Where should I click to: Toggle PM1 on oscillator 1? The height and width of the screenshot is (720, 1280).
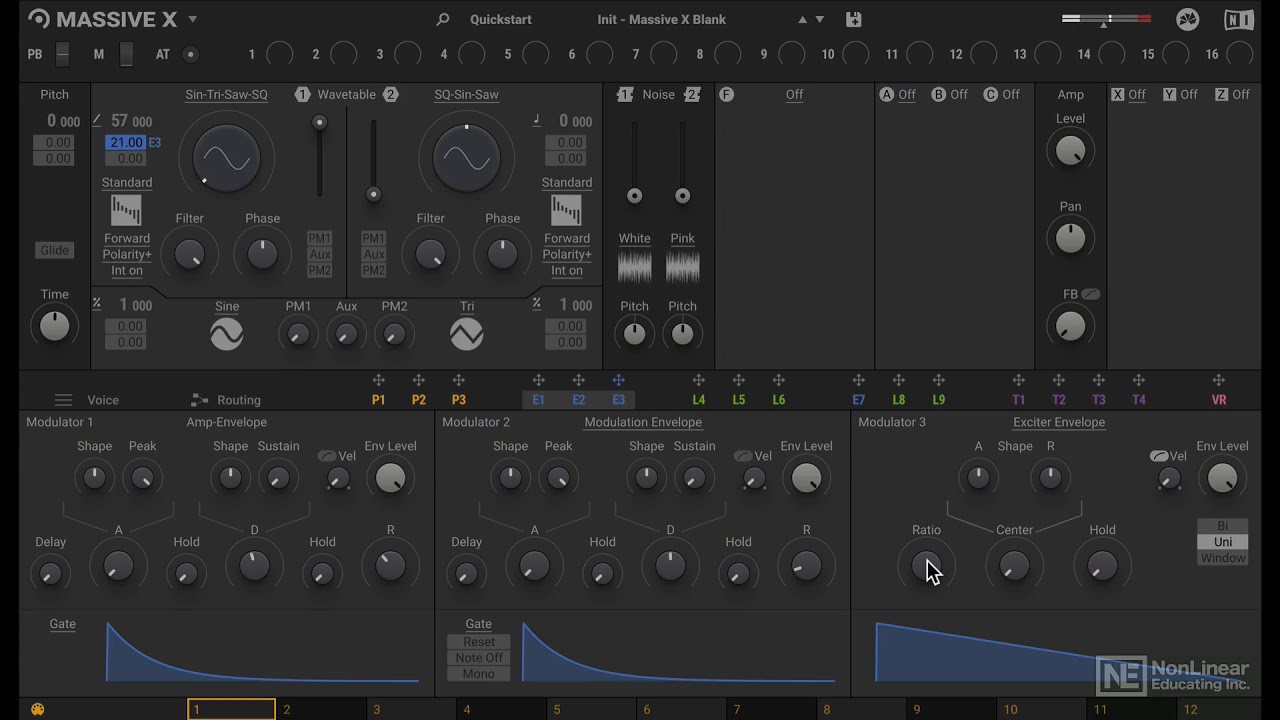tap(320, 238)
